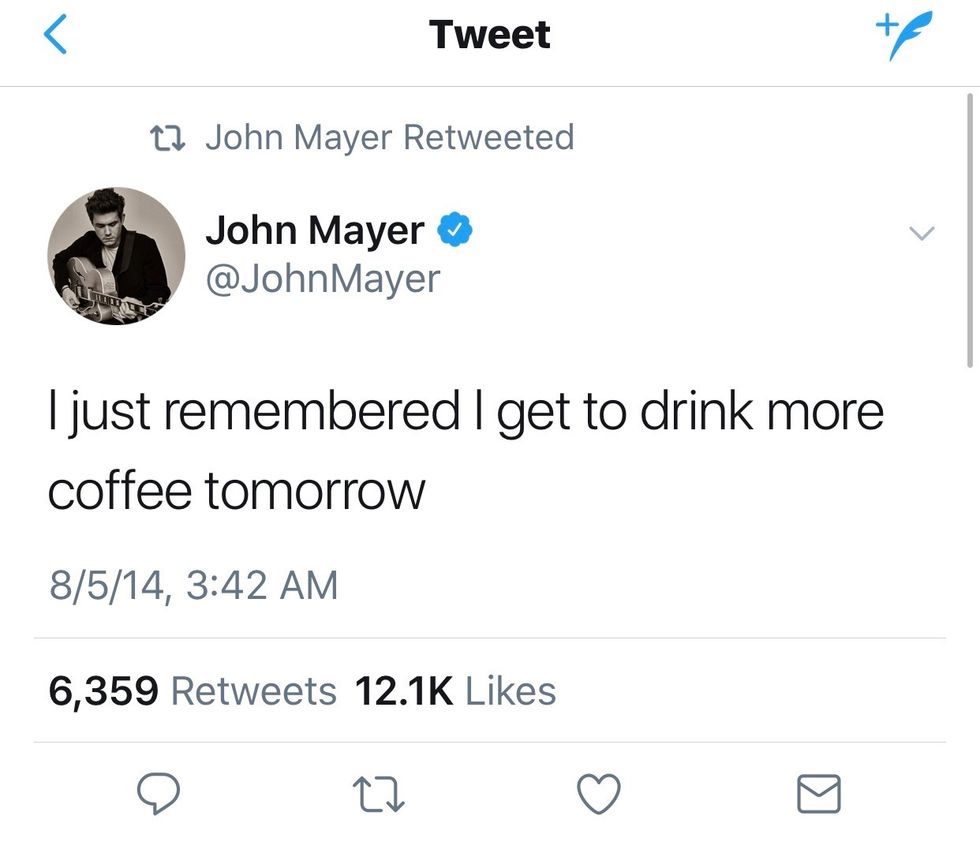The height and width of the screenshot is (846, 980).
Task: Tap the 'Tweet' header title
Action: tap(489, 35)
